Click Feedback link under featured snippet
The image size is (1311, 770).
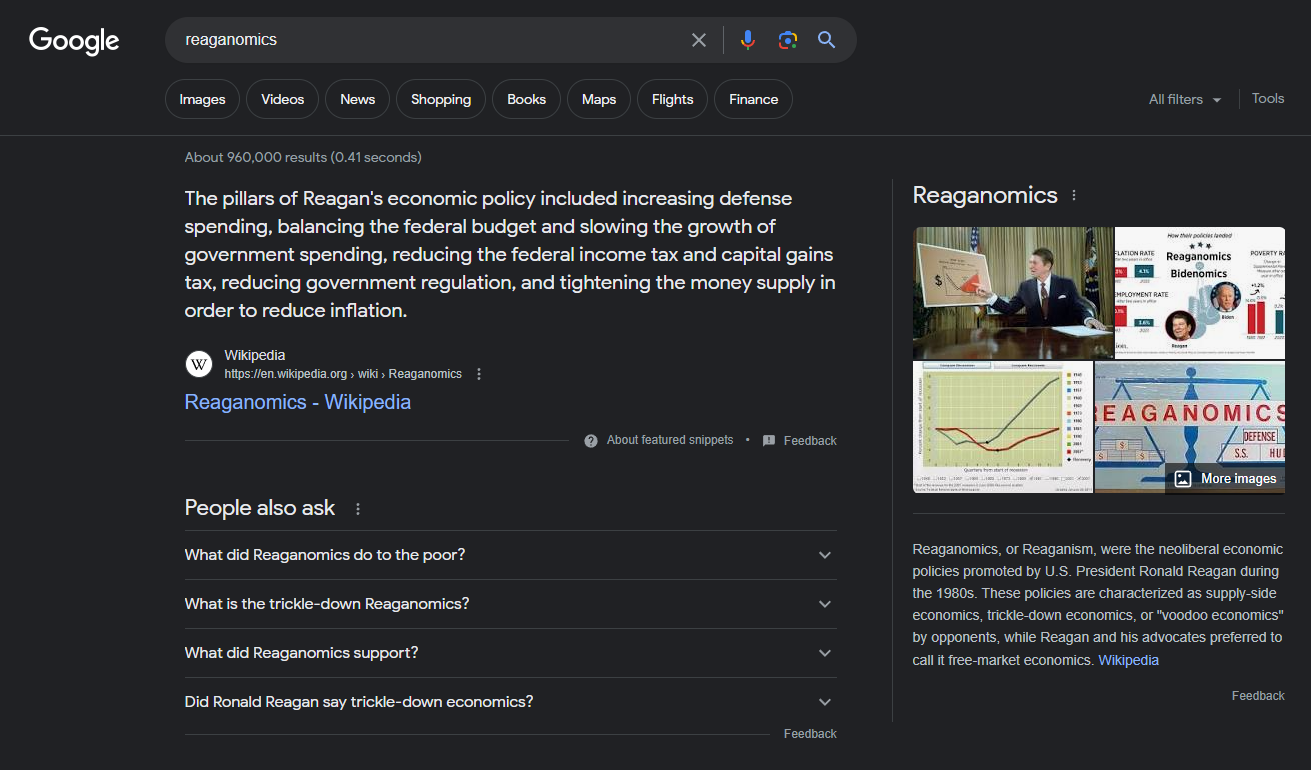[x=810, y=441]
